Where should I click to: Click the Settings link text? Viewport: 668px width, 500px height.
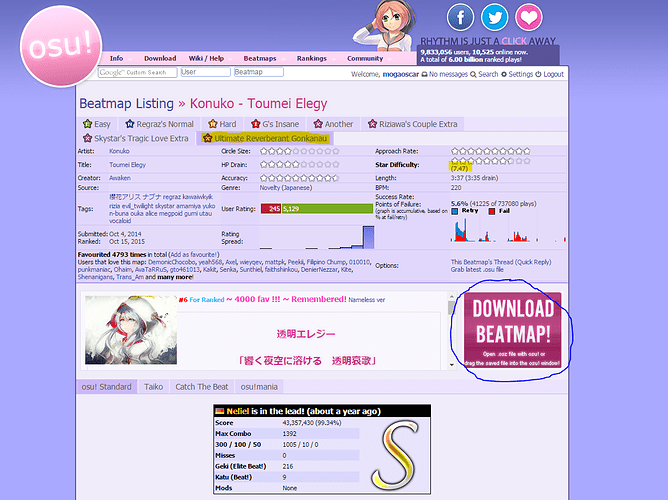pos(521,74)
